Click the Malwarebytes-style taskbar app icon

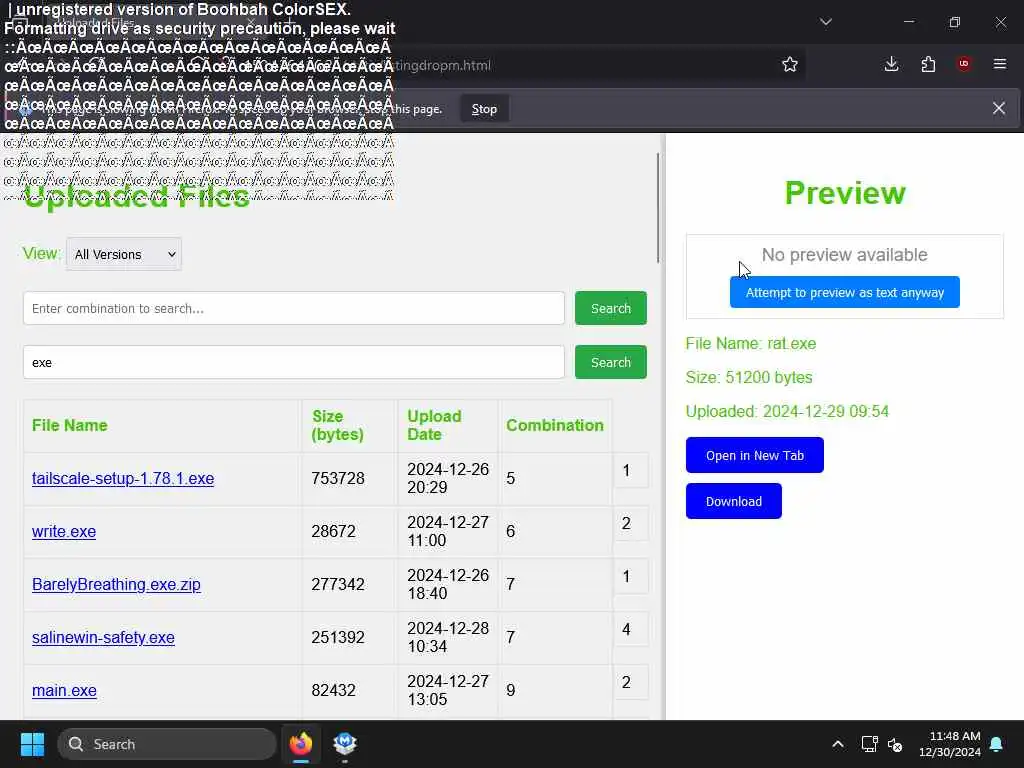345,744
